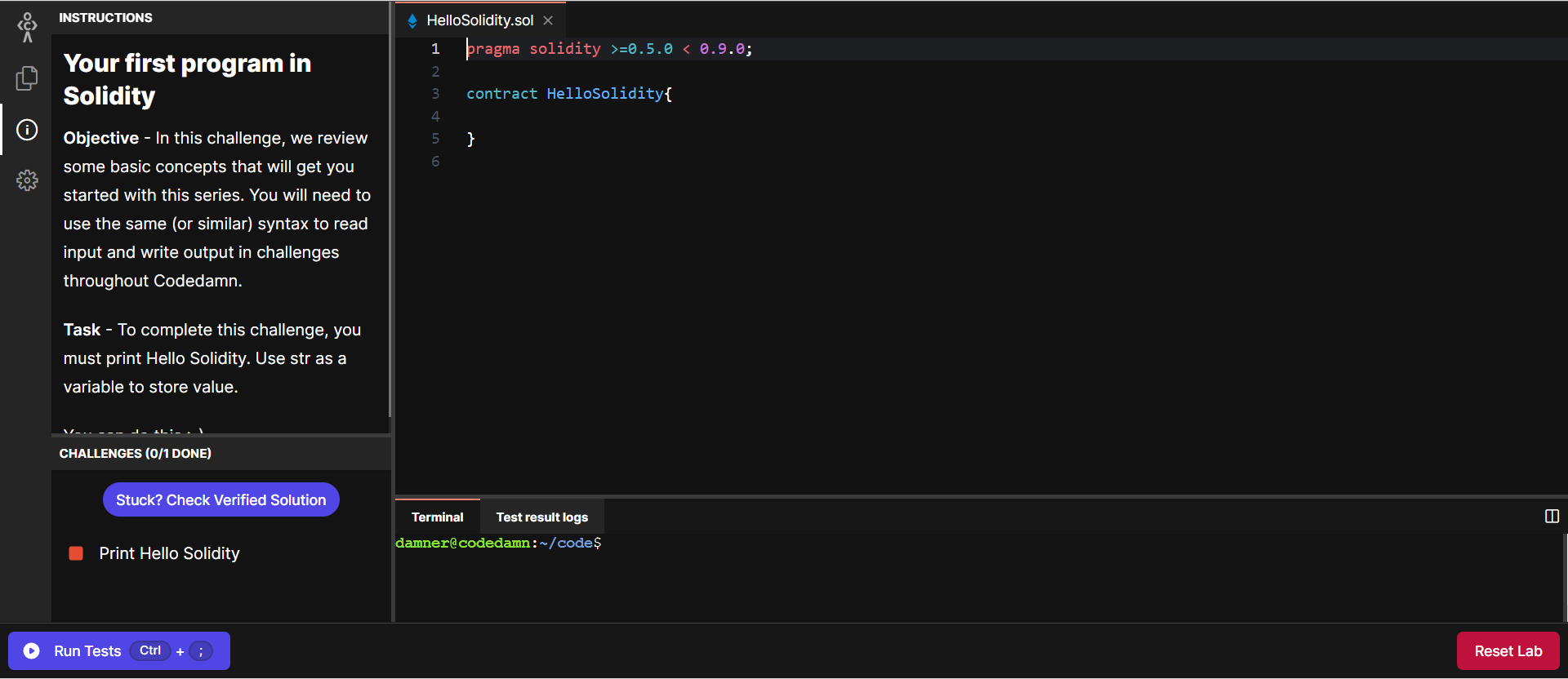This screenshot has width=1568, height=679.
Task: Close the HelloSolidity.sol editor tab
Action: pos(548,20)
